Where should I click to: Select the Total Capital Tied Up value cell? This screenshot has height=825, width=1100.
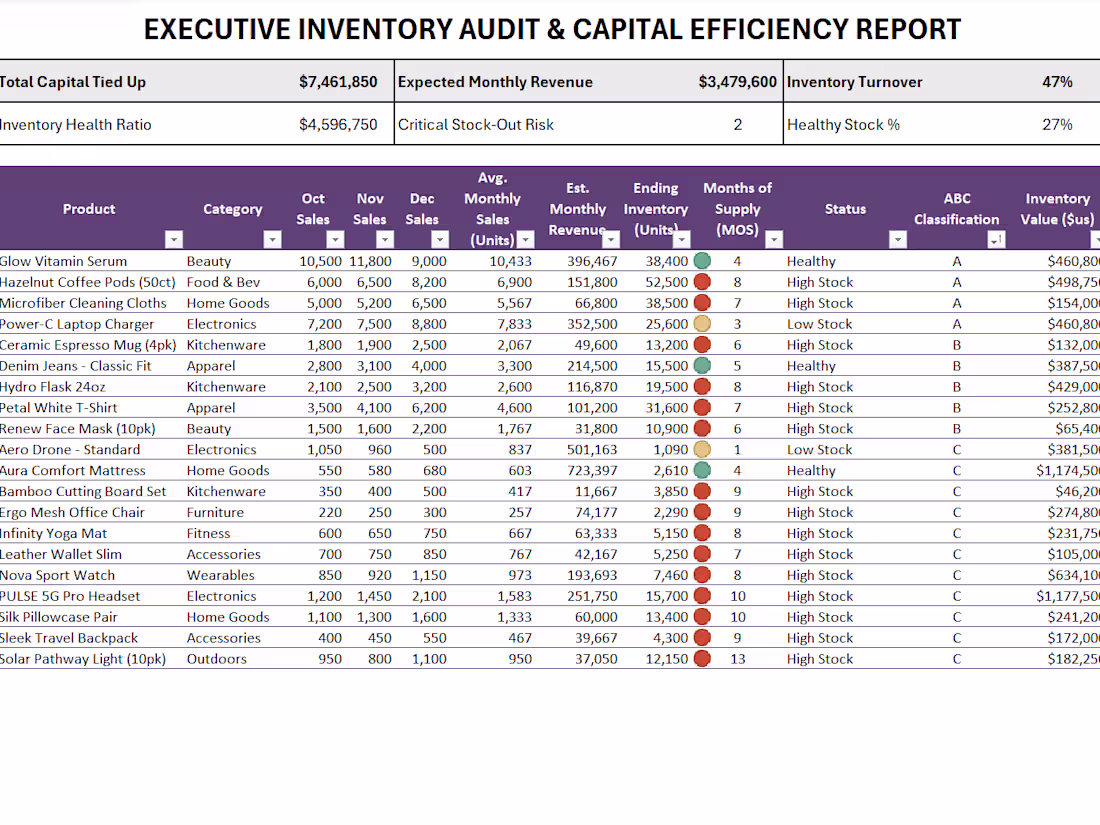pos(340,81)
